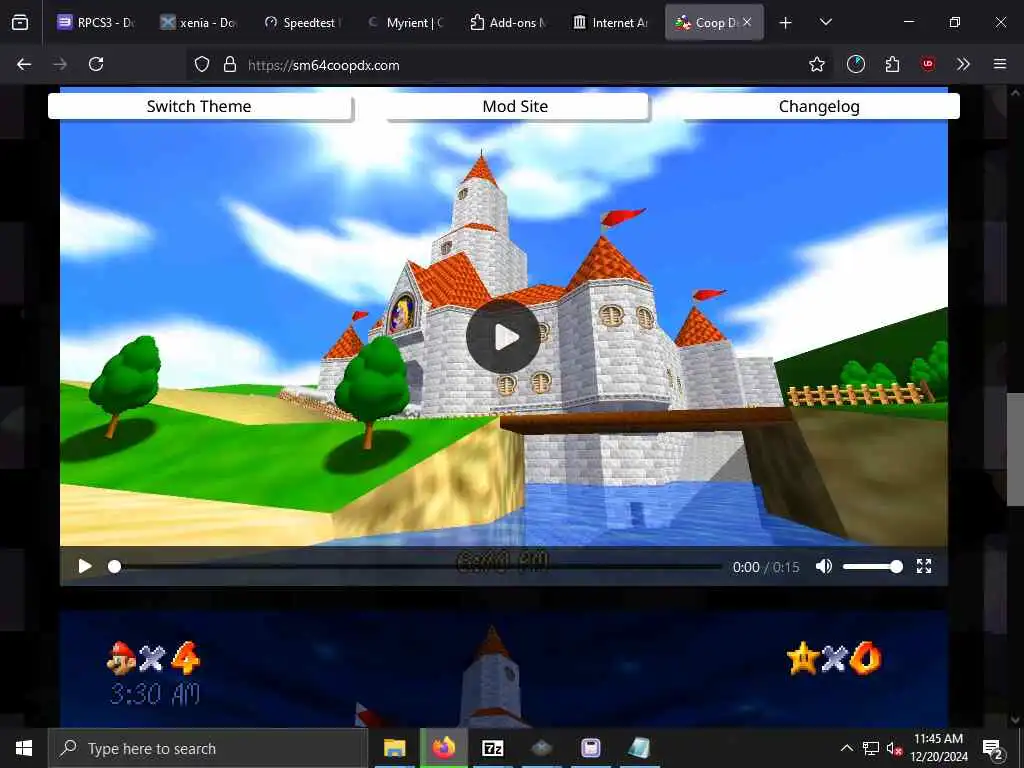Reload the current page
Screen dimensions: 1024x768
tap(96, 64)
